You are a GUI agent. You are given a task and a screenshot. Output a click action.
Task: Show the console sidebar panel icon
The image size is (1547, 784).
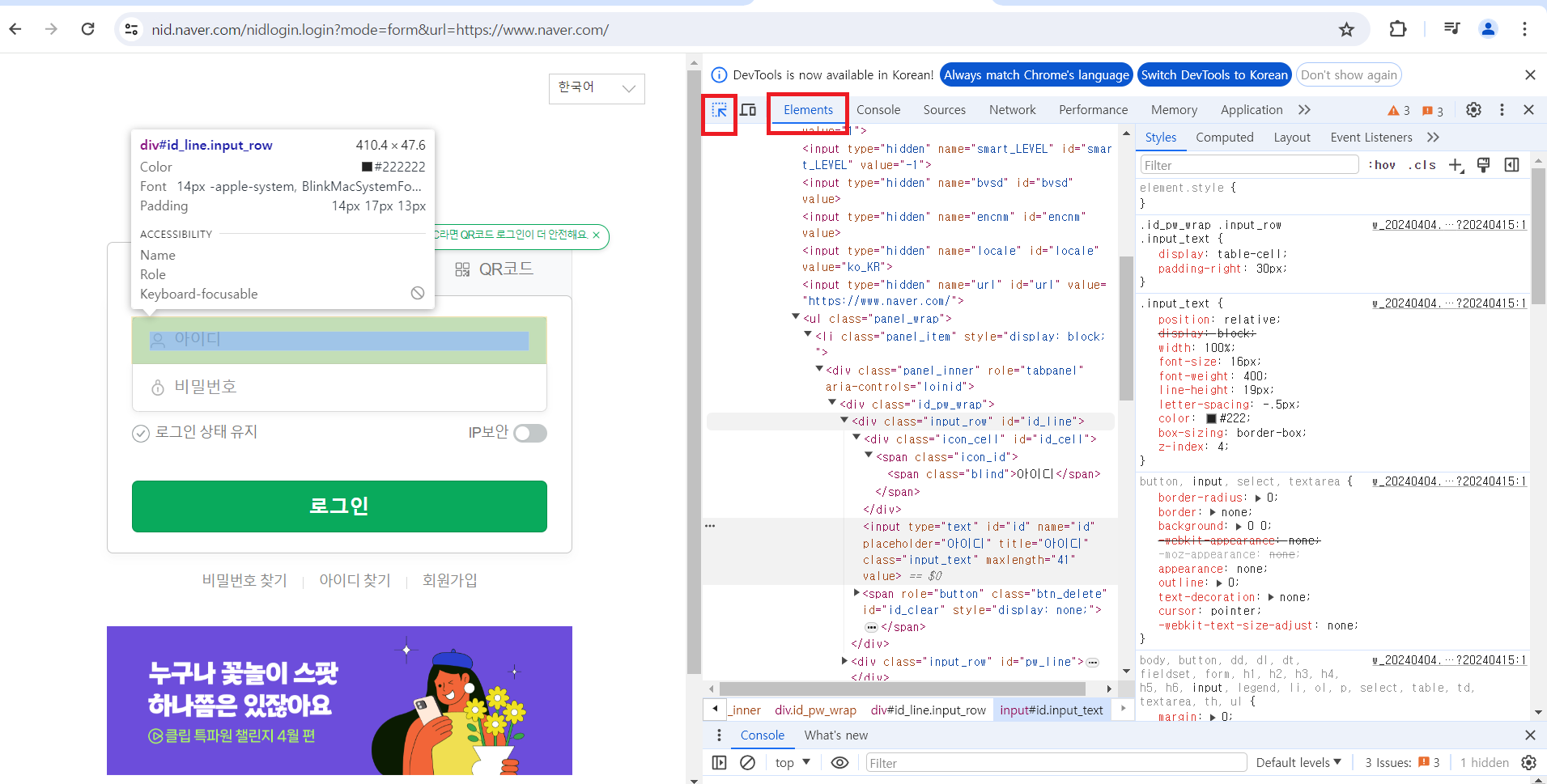(719, 762)
